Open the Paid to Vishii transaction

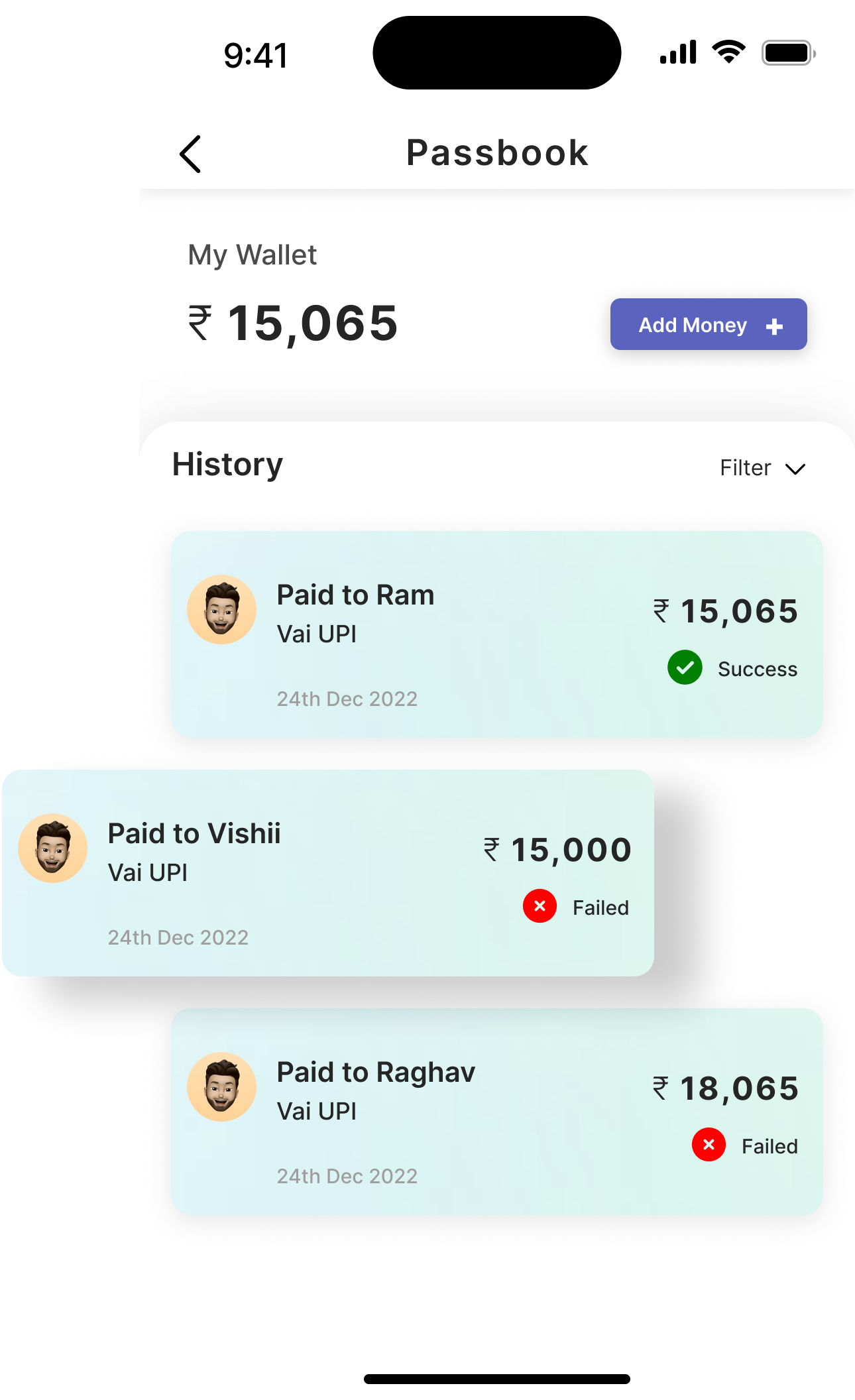[328, 873]
